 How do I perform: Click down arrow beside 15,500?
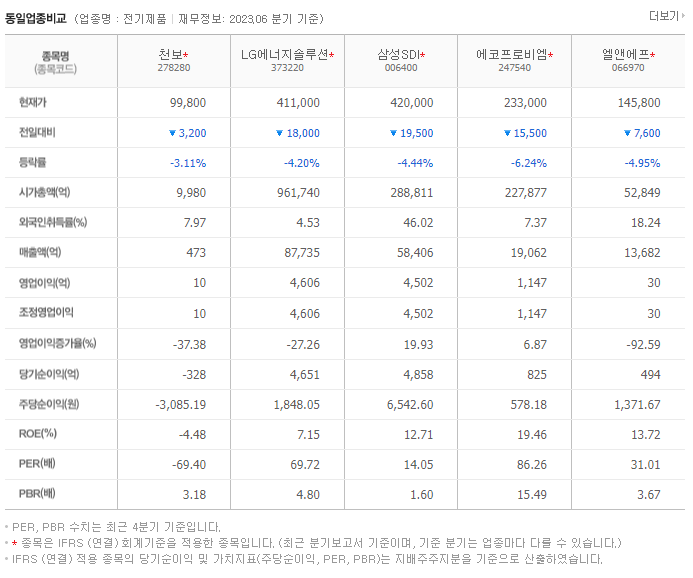(507, 133)
